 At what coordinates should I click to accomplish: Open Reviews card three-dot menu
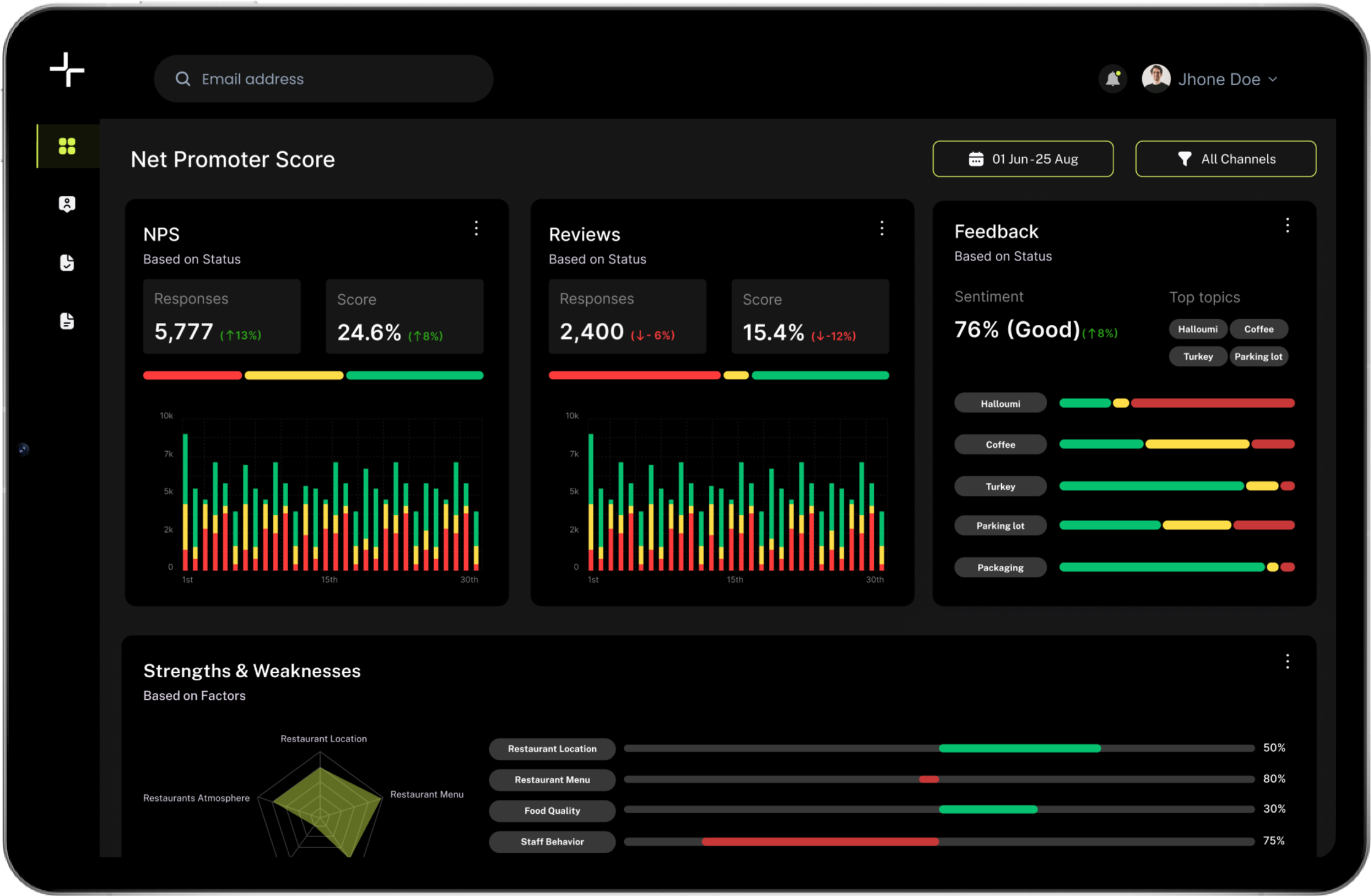tap(882, 229)
